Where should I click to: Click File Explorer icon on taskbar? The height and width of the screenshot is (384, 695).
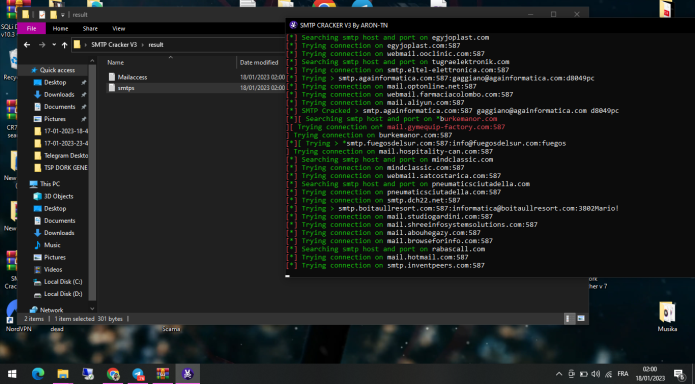tap(63, 374)
